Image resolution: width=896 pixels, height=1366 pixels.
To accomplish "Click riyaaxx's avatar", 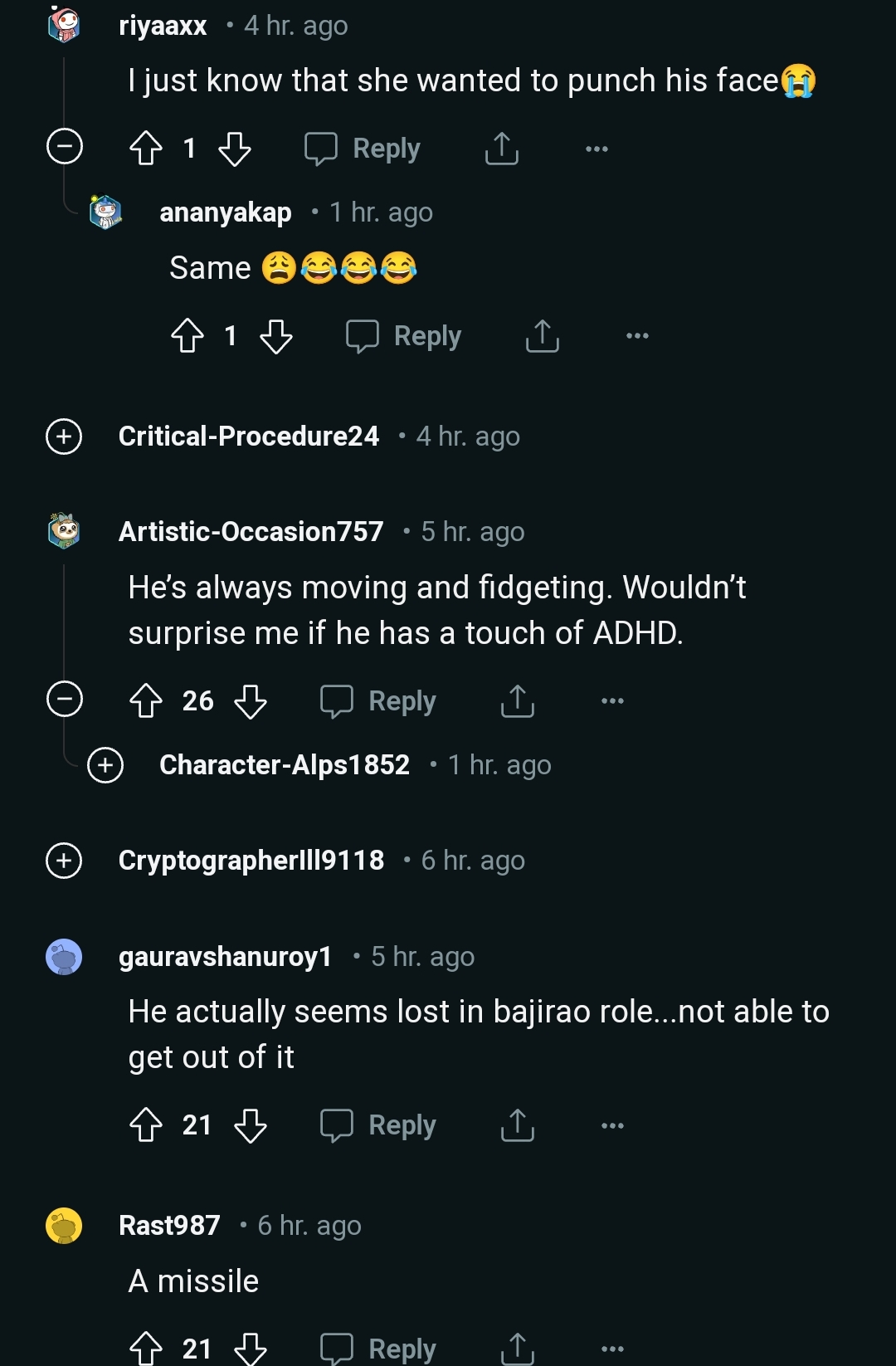I will [65, 25].
